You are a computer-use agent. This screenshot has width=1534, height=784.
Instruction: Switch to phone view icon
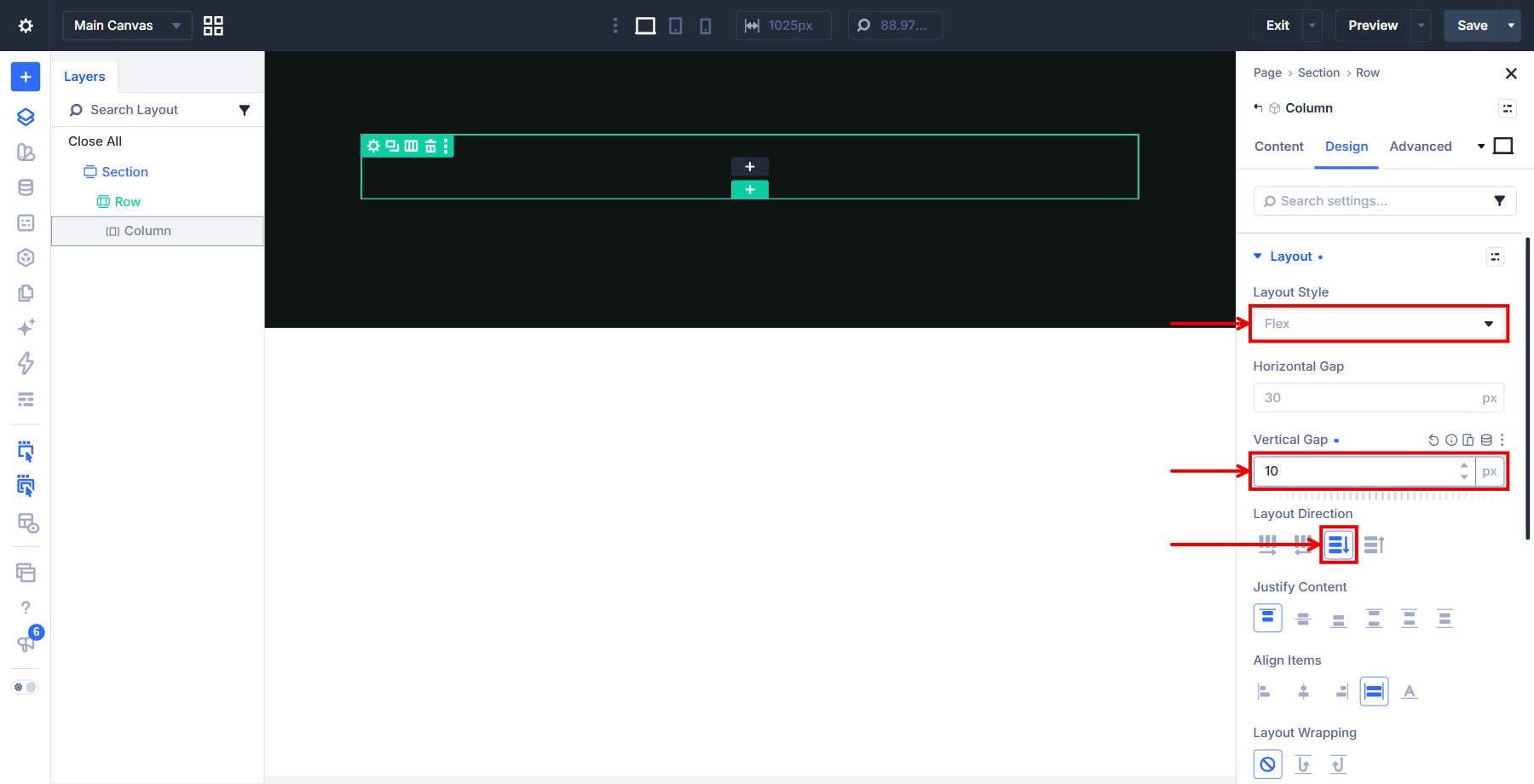click(705, 26)
